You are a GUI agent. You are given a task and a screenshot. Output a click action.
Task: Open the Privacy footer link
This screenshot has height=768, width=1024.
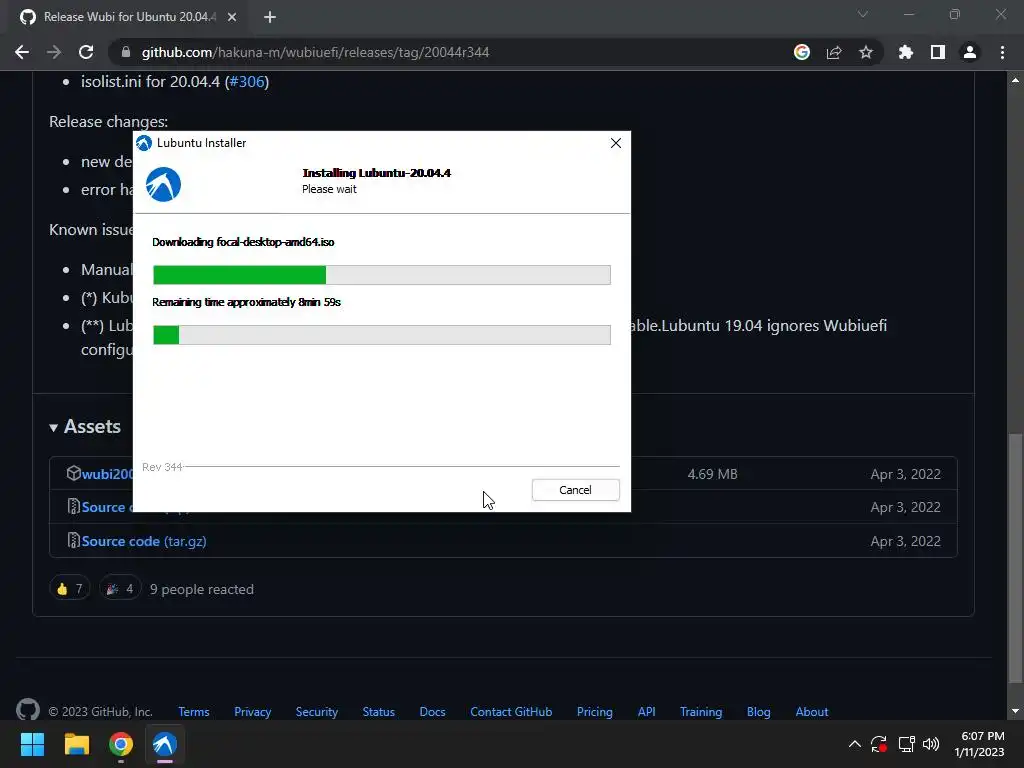253,712
